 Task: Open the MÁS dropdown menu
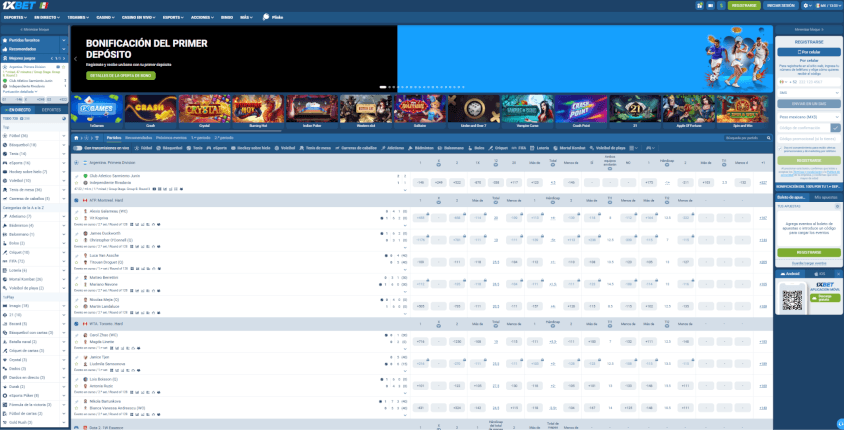245,17
